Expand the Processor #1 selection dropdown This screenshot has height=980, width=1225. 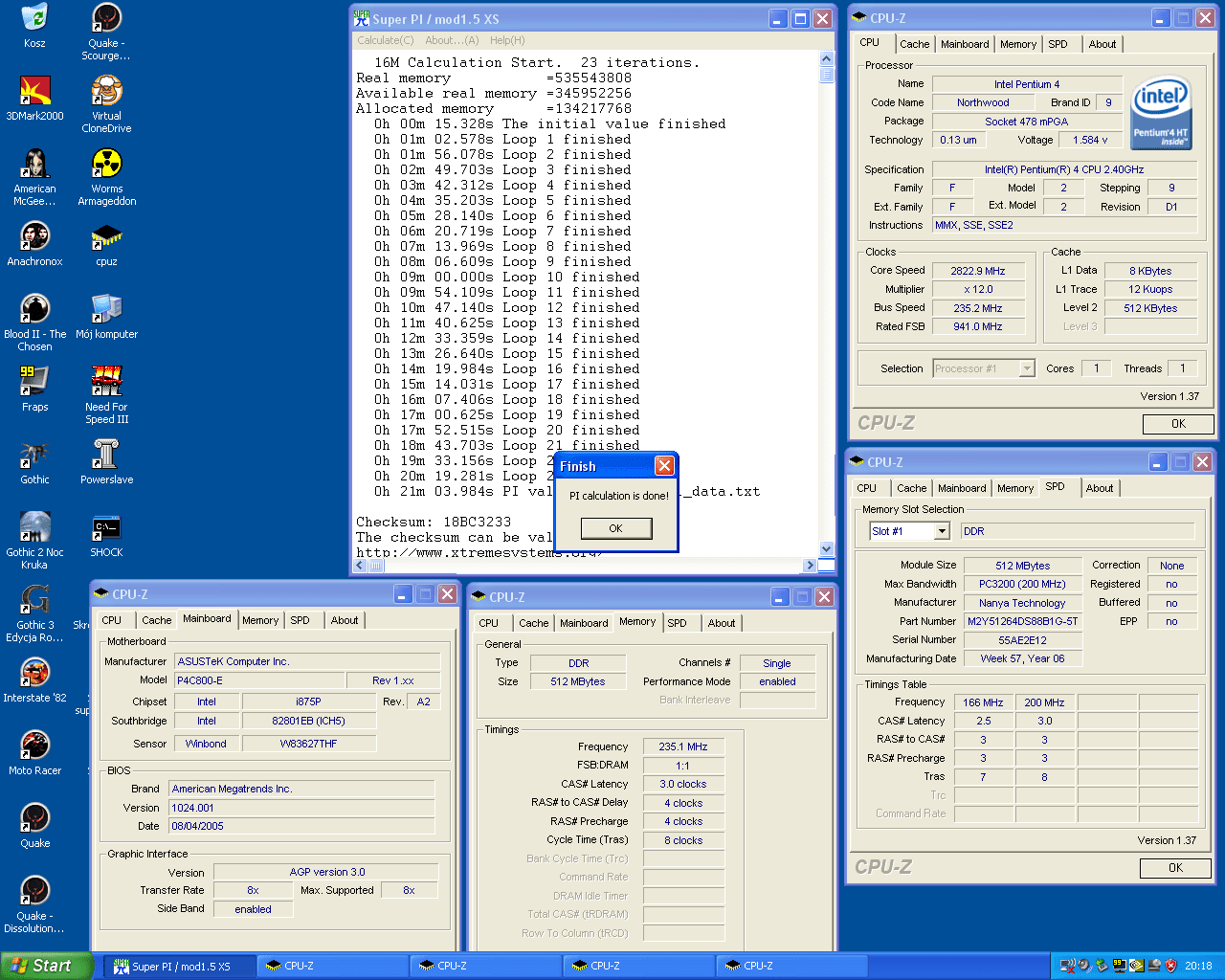point(1027,368)
